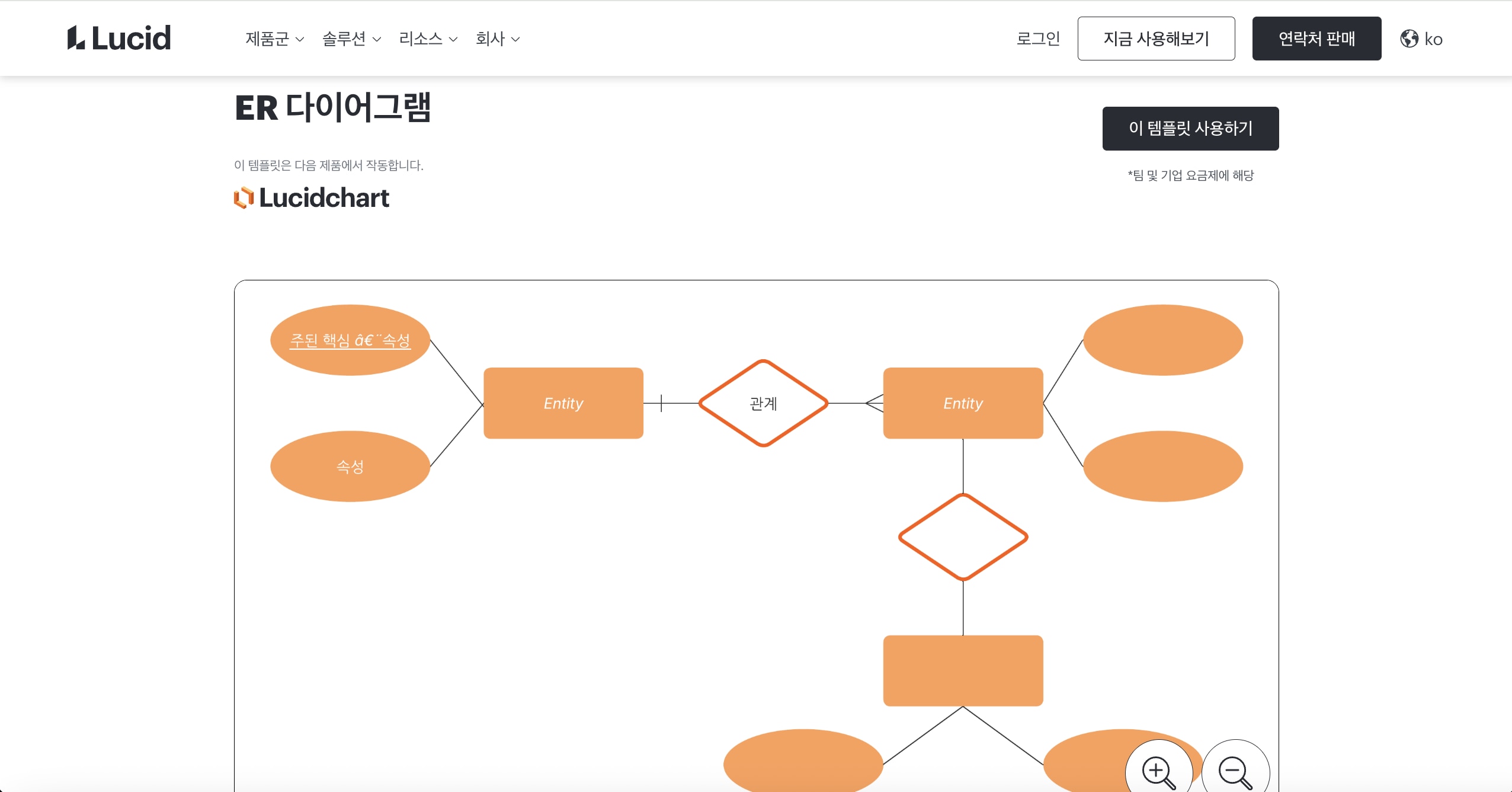Select the 관계 diamond shape
The image size is (1512, 792).
click(x=763, y=405)
